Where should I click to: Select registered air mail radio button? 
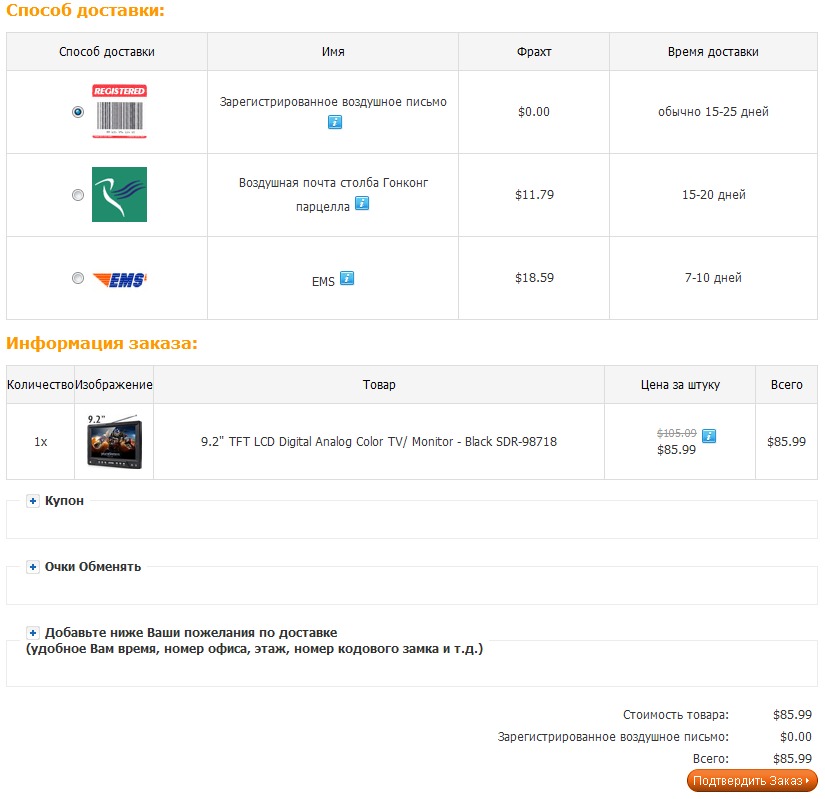pyautogui.click(x=78, y=112)
